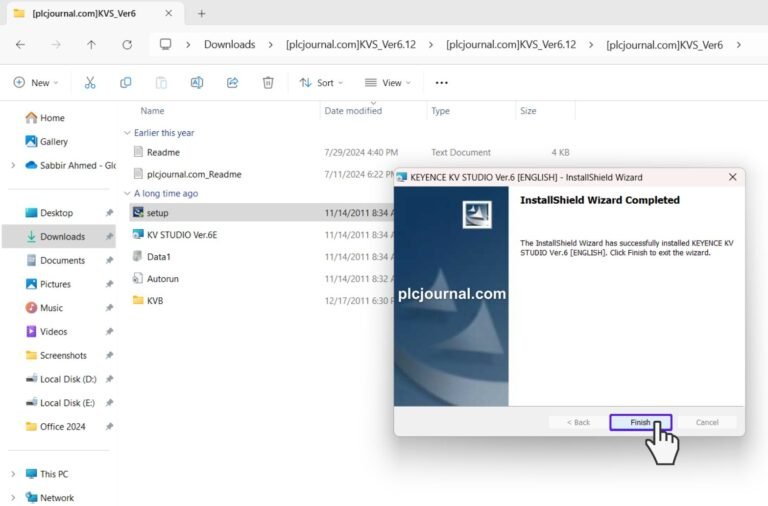Unpin Office 2024 using its pin icon
The height and width of the screenshot is (506, 768).
[109, 427]
